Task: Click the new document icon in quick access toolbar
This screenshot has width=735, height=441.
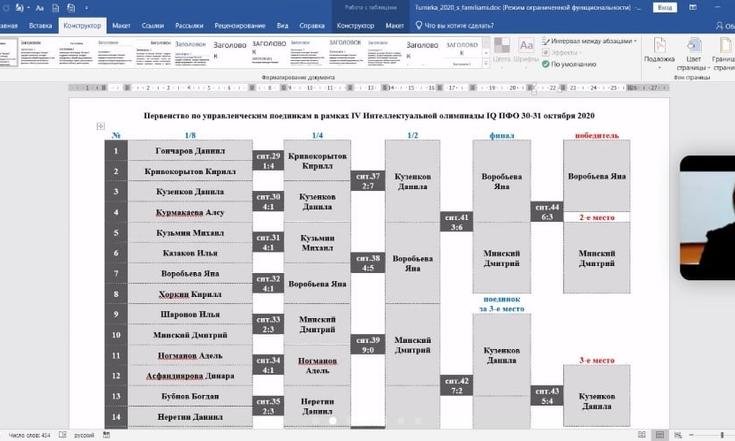Action: (x=55, y=8)
